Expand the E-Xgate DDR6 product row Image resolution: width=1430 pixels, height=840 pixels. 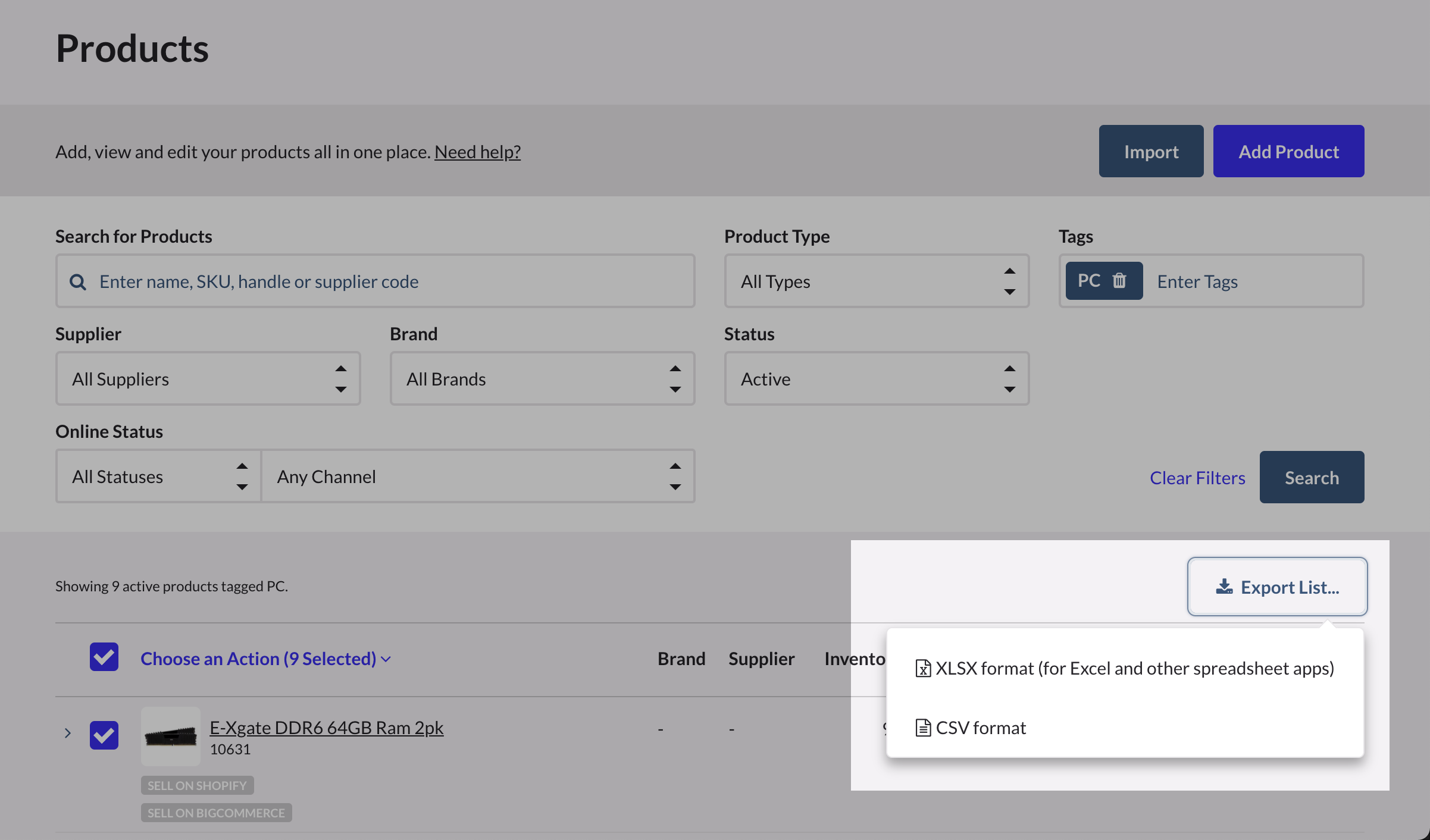(68, 733)
